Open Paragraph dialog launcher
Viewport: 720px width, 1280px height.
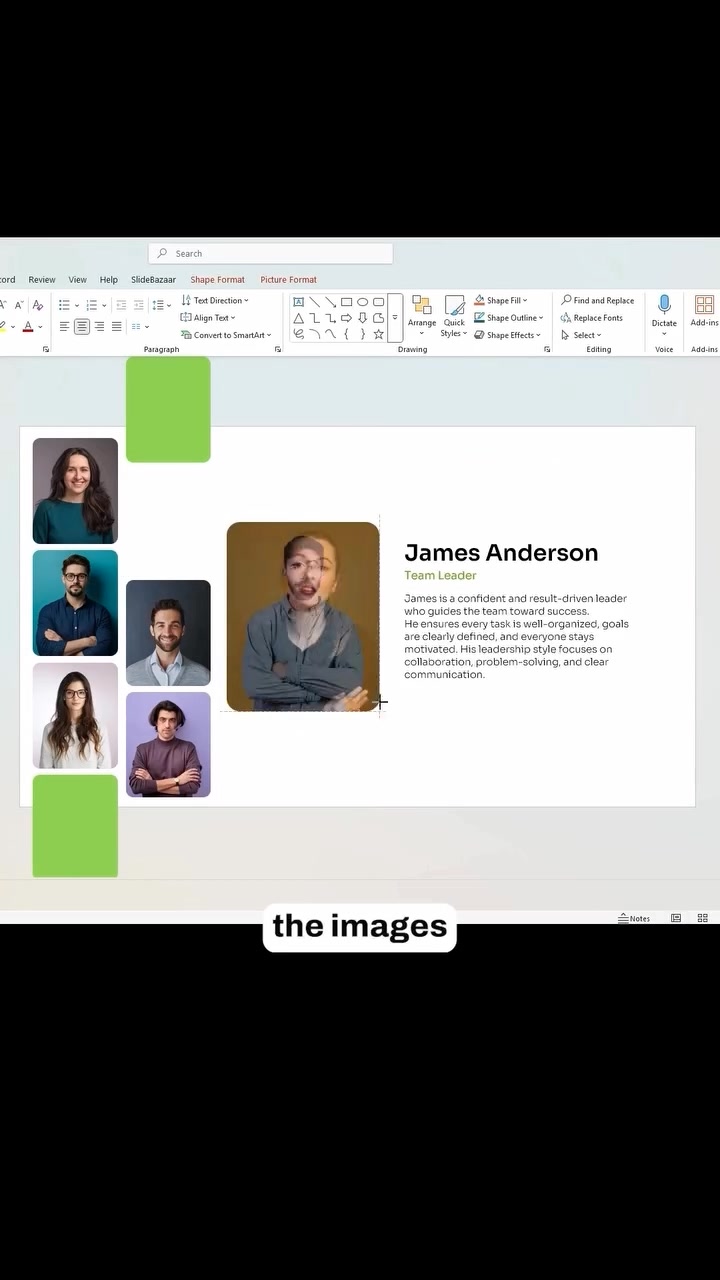point(277,349)
